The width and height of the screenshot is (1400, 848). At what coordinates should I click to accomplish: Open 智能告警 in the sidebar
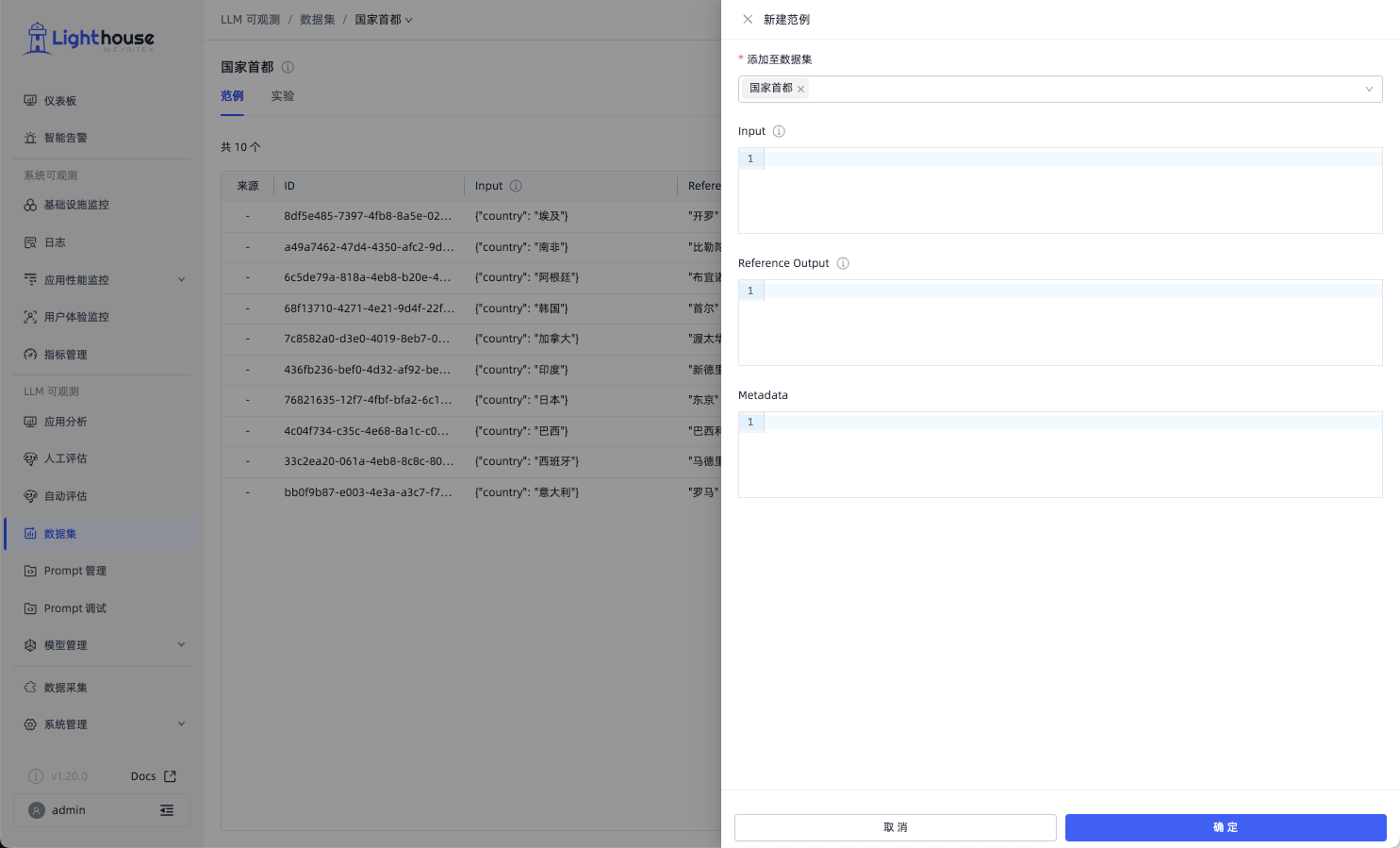(102, 138)
